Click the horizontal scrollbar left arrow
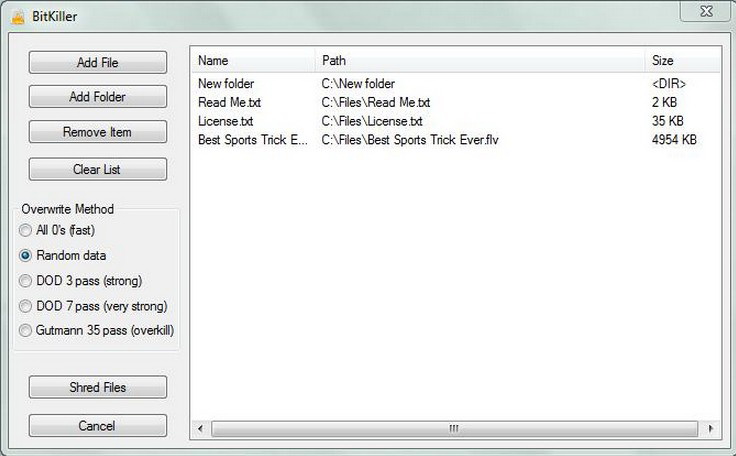 [201, 428]
